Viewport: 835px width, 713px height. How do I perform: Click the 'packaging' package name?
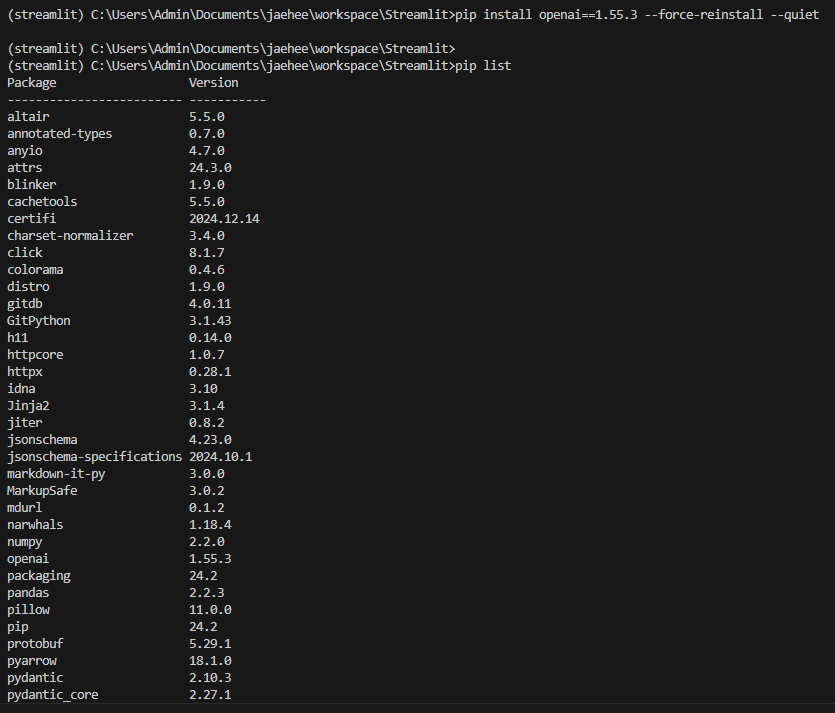[38, 577]
